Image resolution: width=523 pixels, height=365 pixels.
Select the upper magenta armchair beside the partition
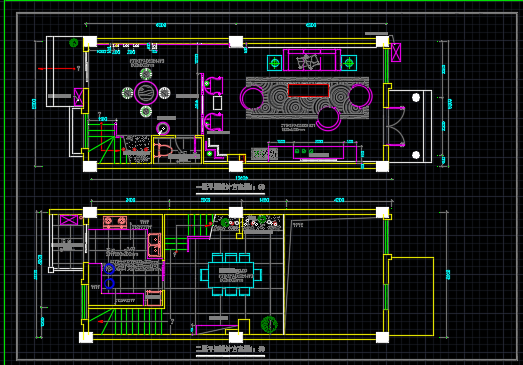click(x=213, y=86)
